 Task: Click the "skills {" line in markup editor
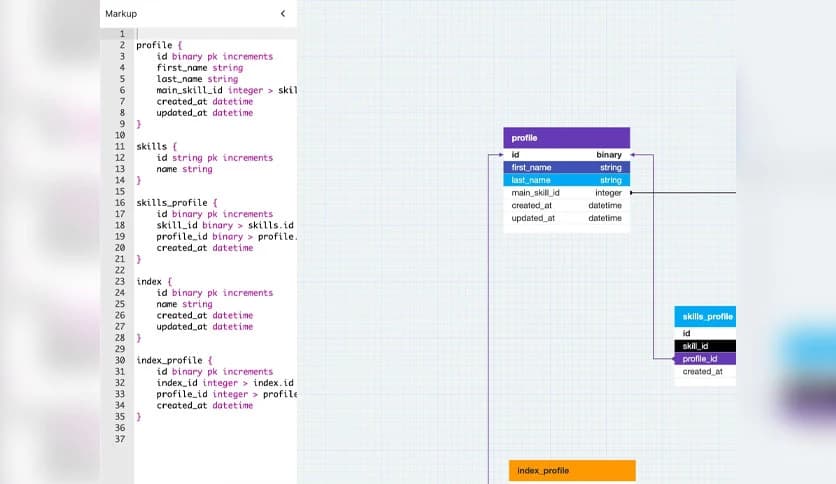tap(158, 146)
